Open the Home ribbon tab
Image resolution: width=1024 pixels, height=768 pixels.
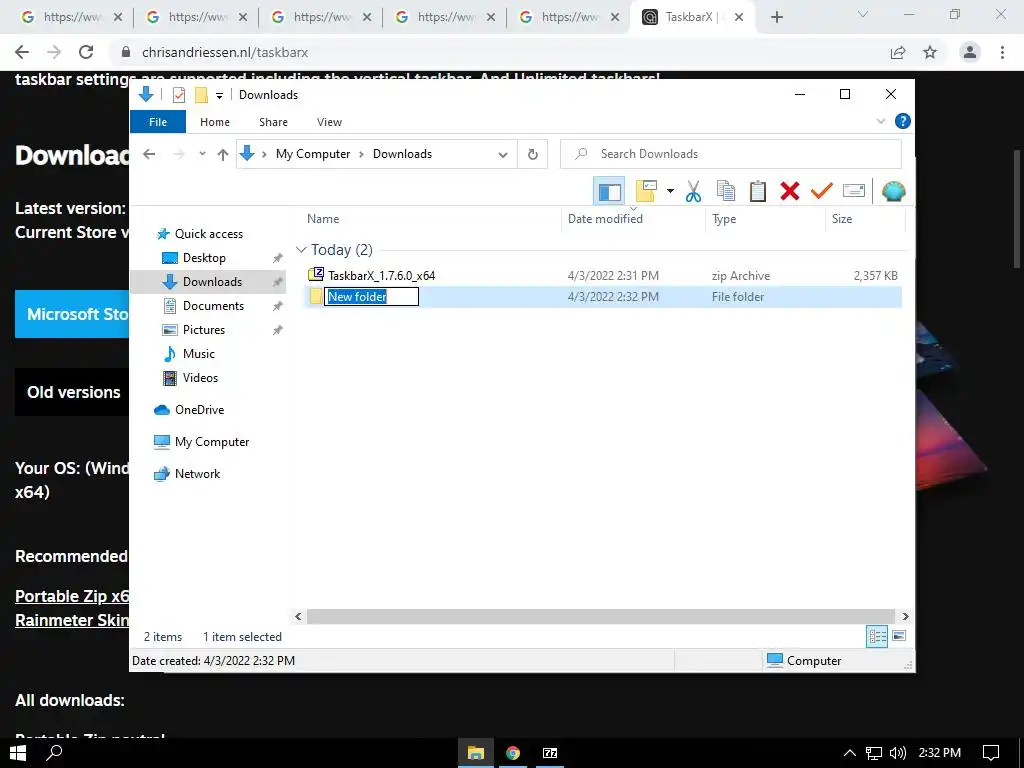pos(215,122)
